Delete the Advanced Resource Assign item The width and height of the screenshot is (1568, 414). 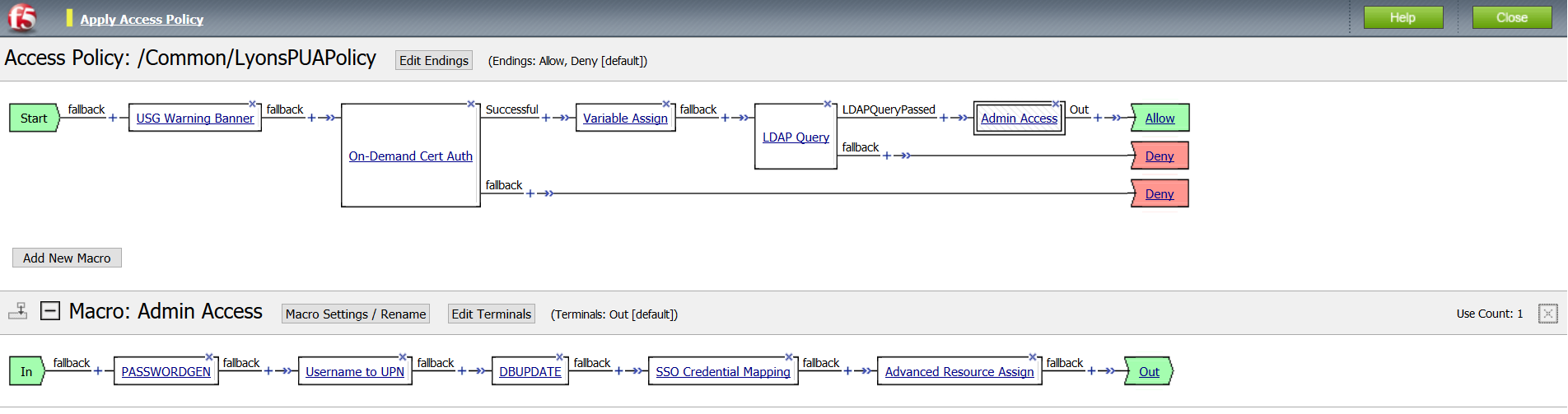click(x=1033, y=357)
